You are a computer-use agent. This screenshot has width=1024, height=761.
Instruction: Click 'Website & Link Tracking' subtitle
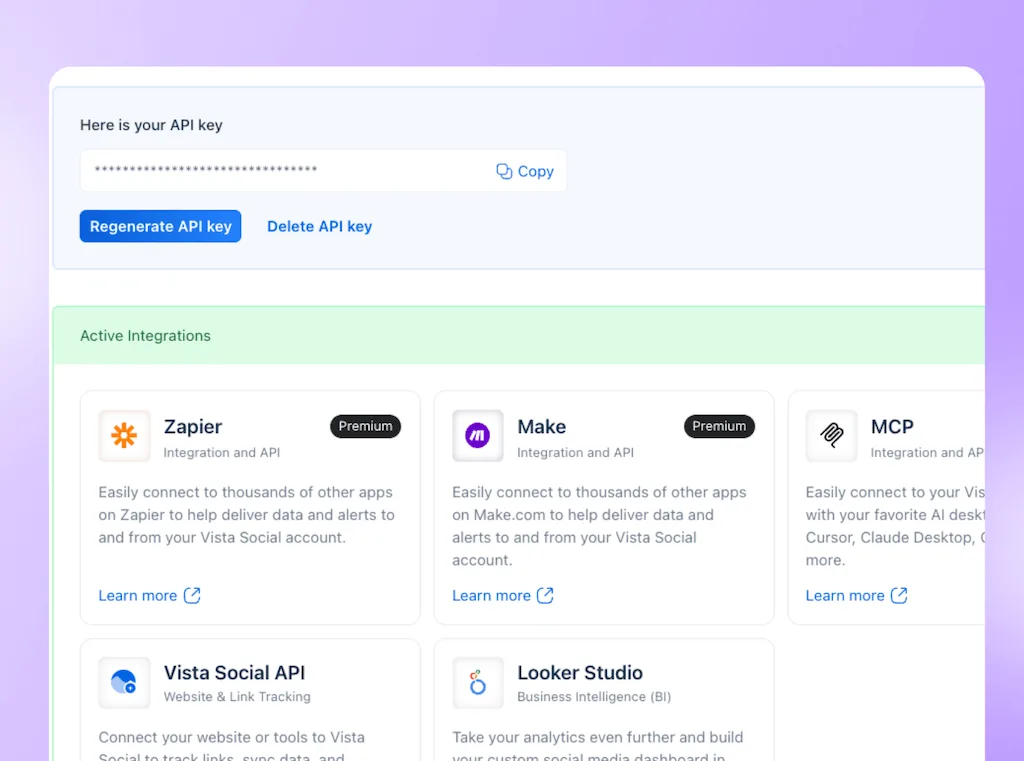237,697
